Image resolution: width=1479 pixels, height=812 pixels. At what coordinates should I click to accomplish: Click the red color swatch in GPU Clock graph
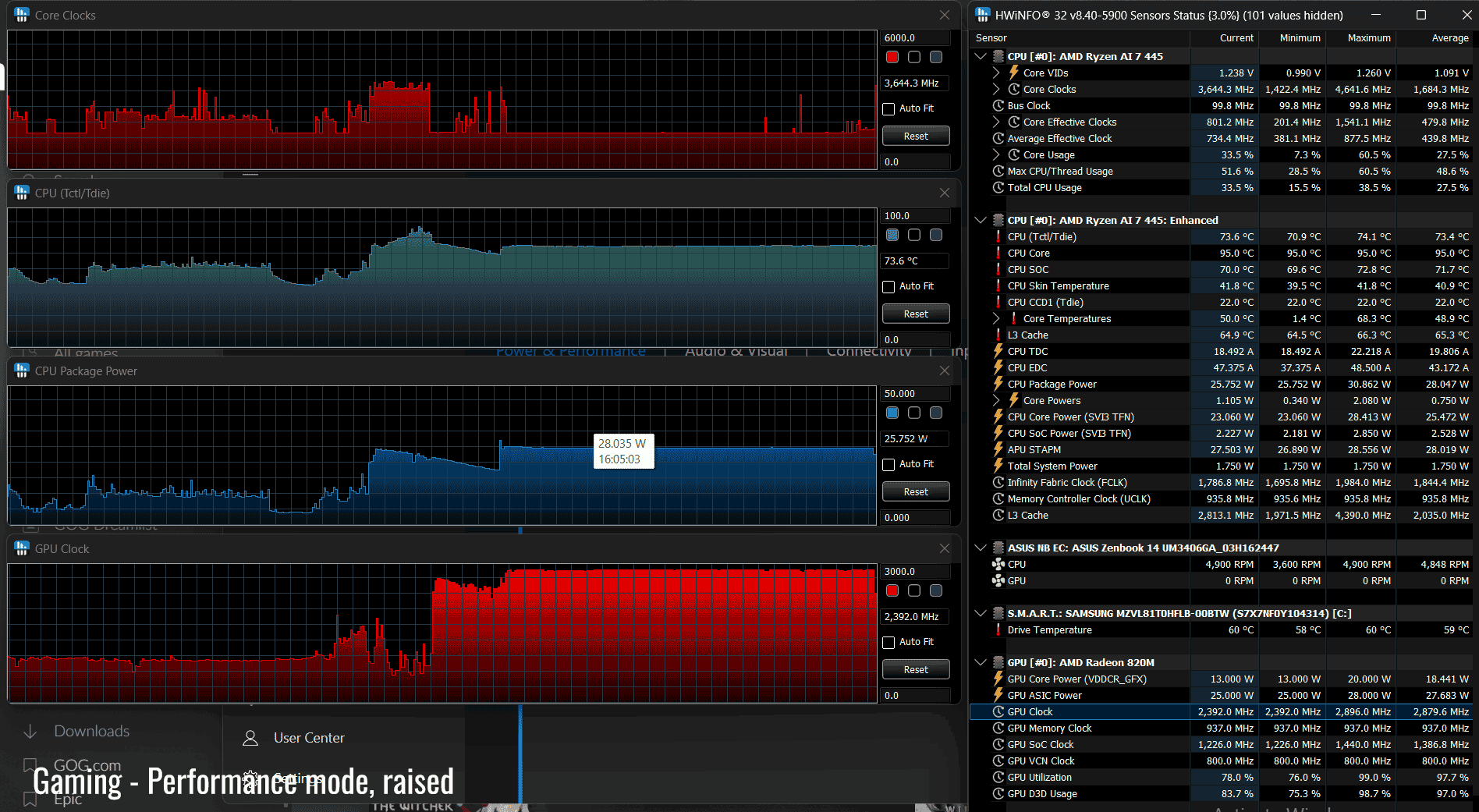[x=892, y=590]
